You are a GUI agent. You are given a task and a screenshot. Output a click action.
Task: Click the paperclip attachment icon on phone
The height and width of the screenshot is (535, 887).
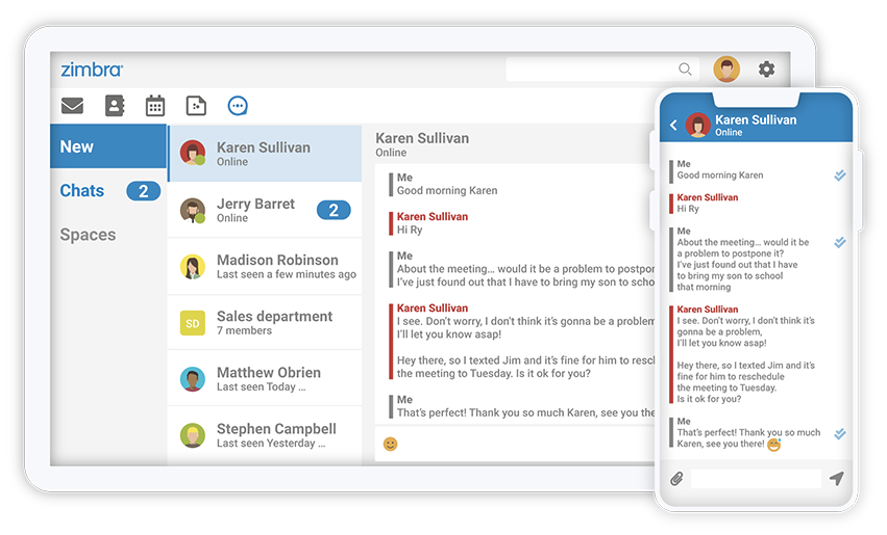click(676, 479)
